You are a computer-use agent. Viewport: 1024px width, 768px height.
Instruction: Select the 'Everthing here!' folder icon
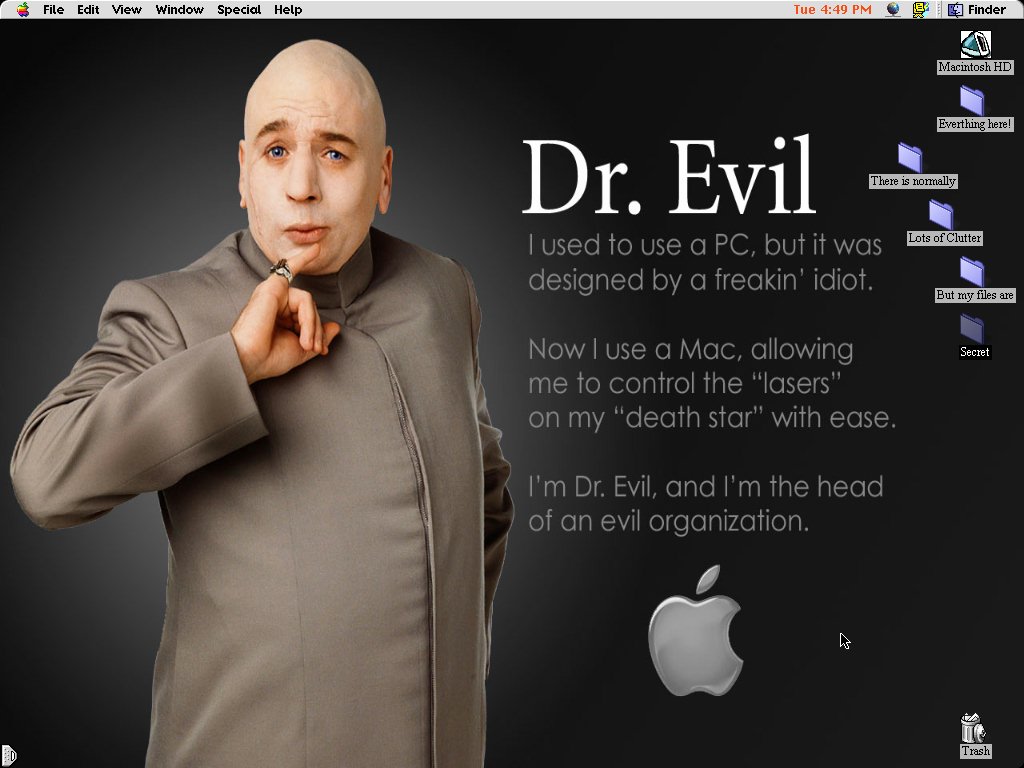click(972, 101)
